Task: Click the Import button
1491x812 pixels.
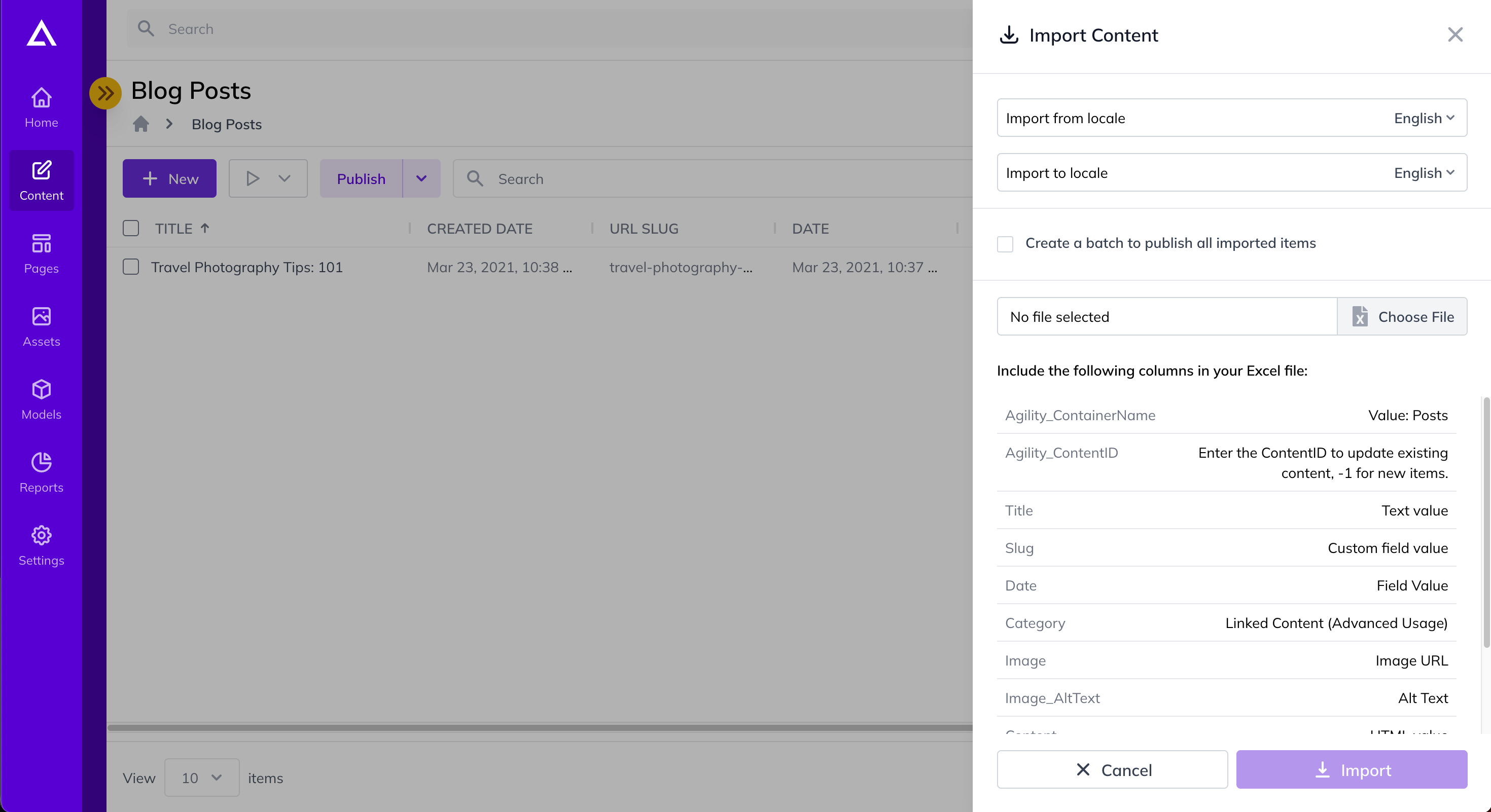Action: coord(1352,770)
